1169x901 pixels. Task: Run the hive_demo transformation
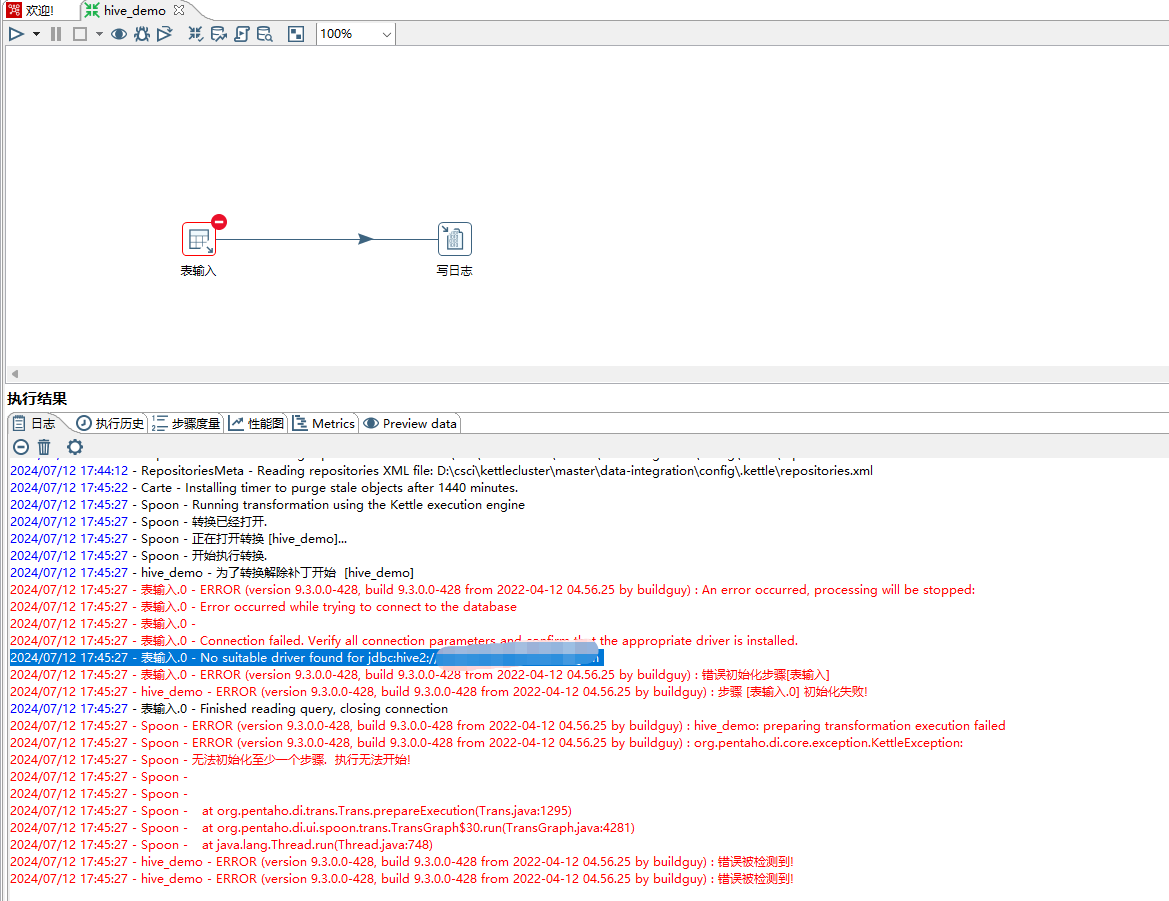16,34
